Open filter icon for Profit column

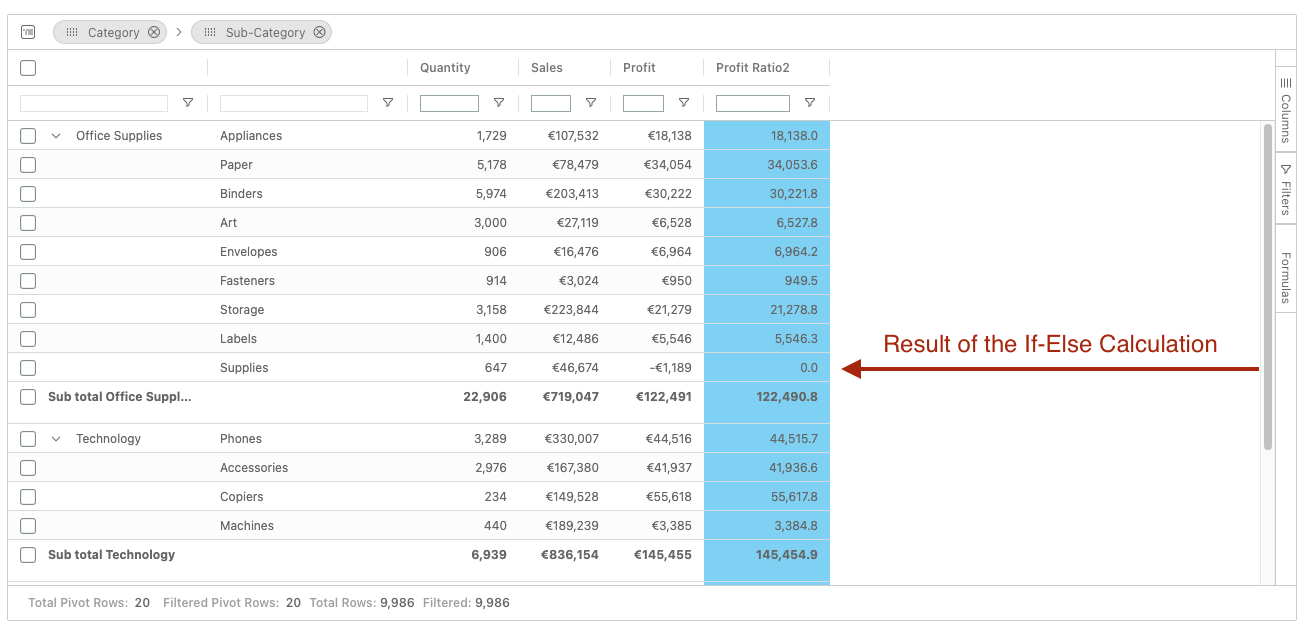click(x=683, y=103)
